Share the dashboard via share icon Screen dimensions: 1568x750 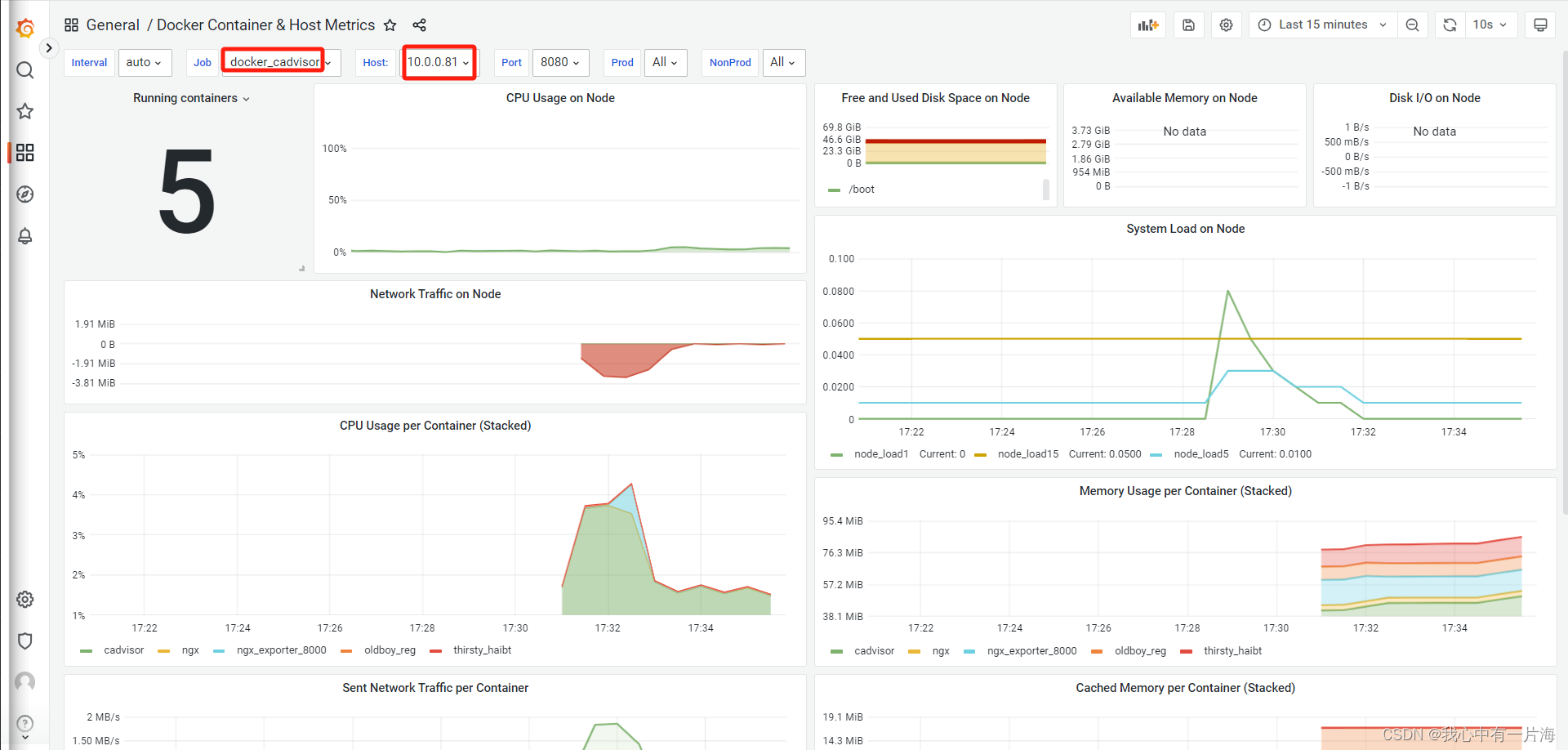click(x=420, y=25)
